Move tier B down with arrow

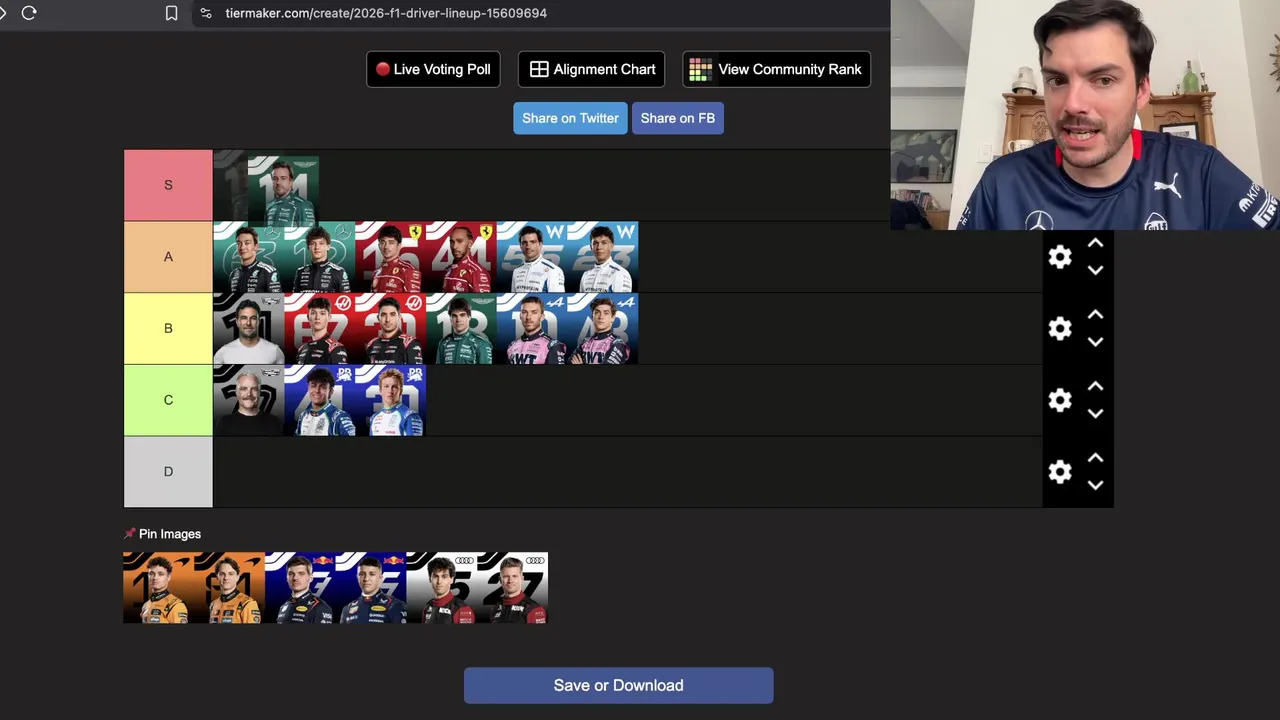tap(1095, 342)
